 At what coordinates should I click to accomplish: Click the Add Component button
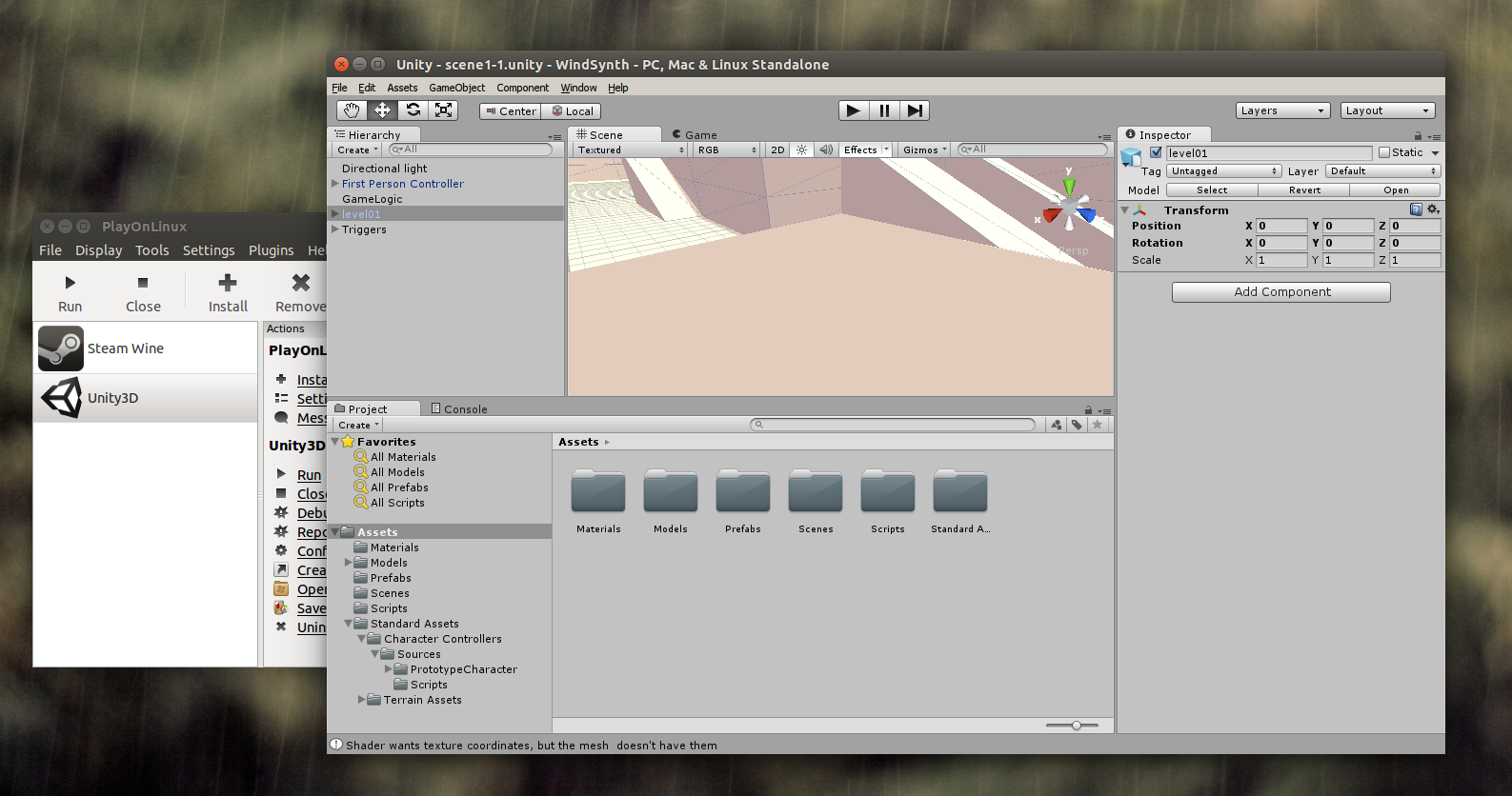[1281, 292]
